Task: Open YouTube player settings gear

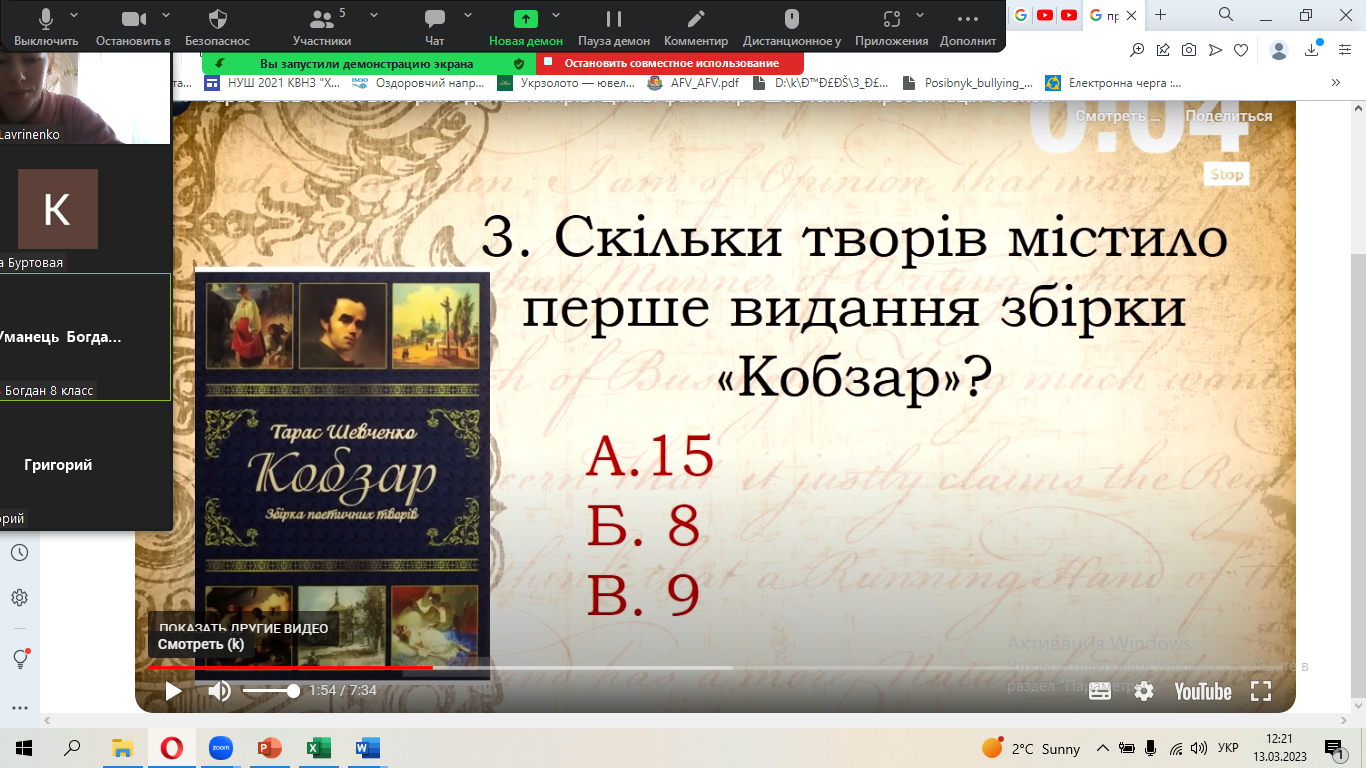Action: pos(1144,691)
